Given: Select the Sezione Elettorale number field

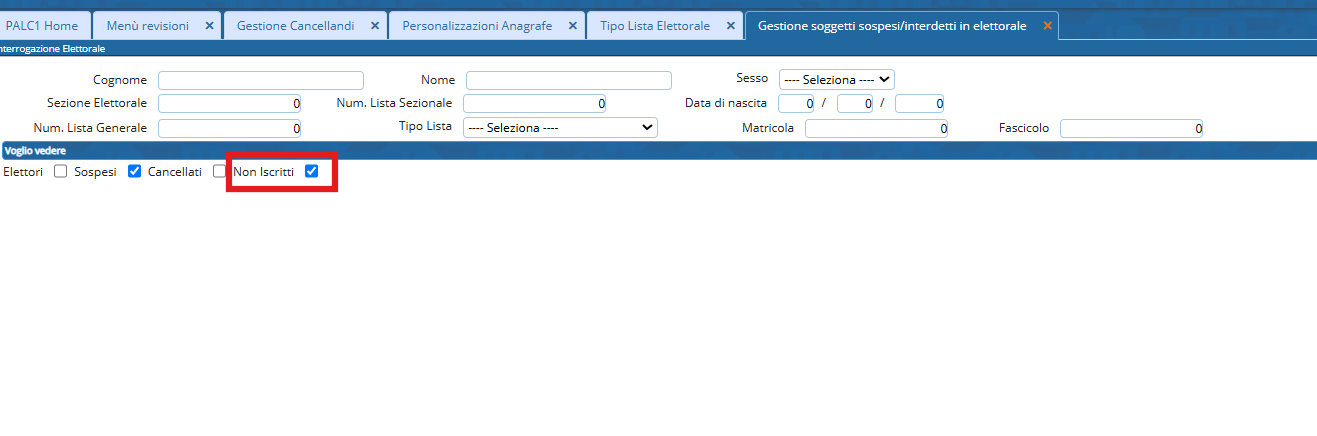Looking at the screenshot, I should point(229,103).
